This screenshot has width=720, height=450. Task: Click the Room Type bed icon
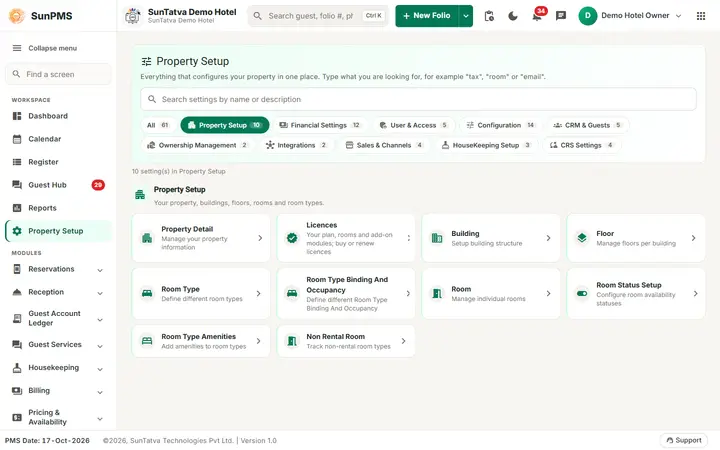click(147, 293)
